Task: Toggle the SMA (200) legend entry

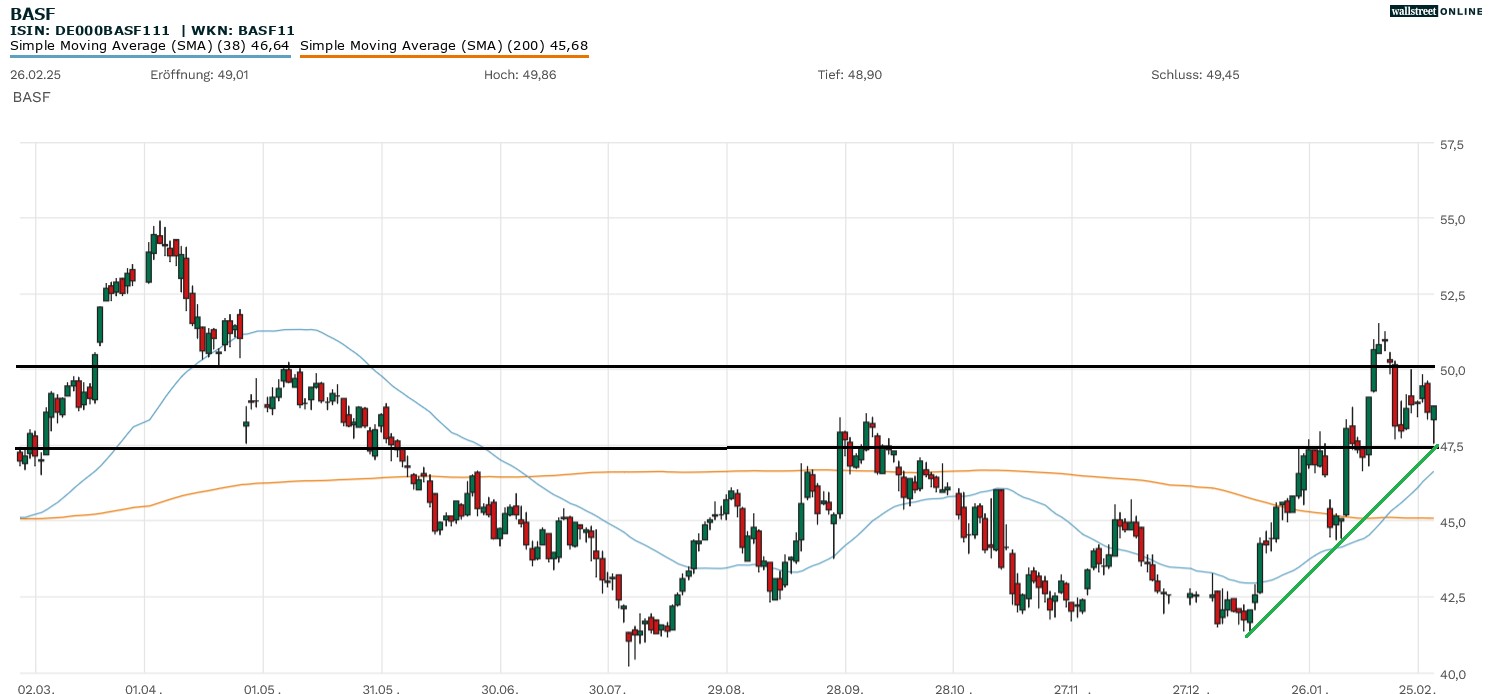Action: pyautogui.click(x=444, y=45)
